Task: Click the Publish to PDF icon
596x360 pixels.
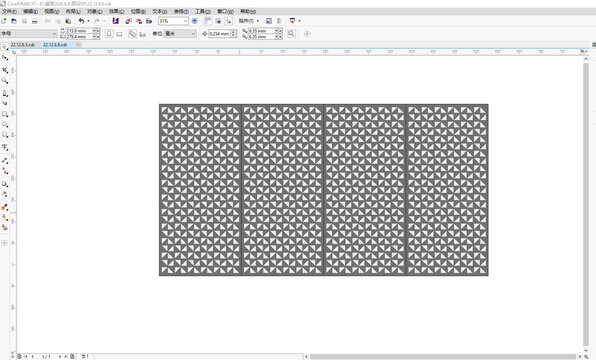Action: click(x=149, y=21)
